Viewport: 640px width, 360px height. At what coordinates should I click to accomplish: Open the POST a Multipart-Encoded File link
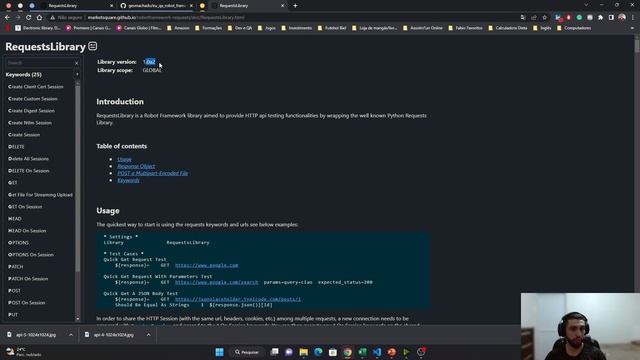point(153,173)
